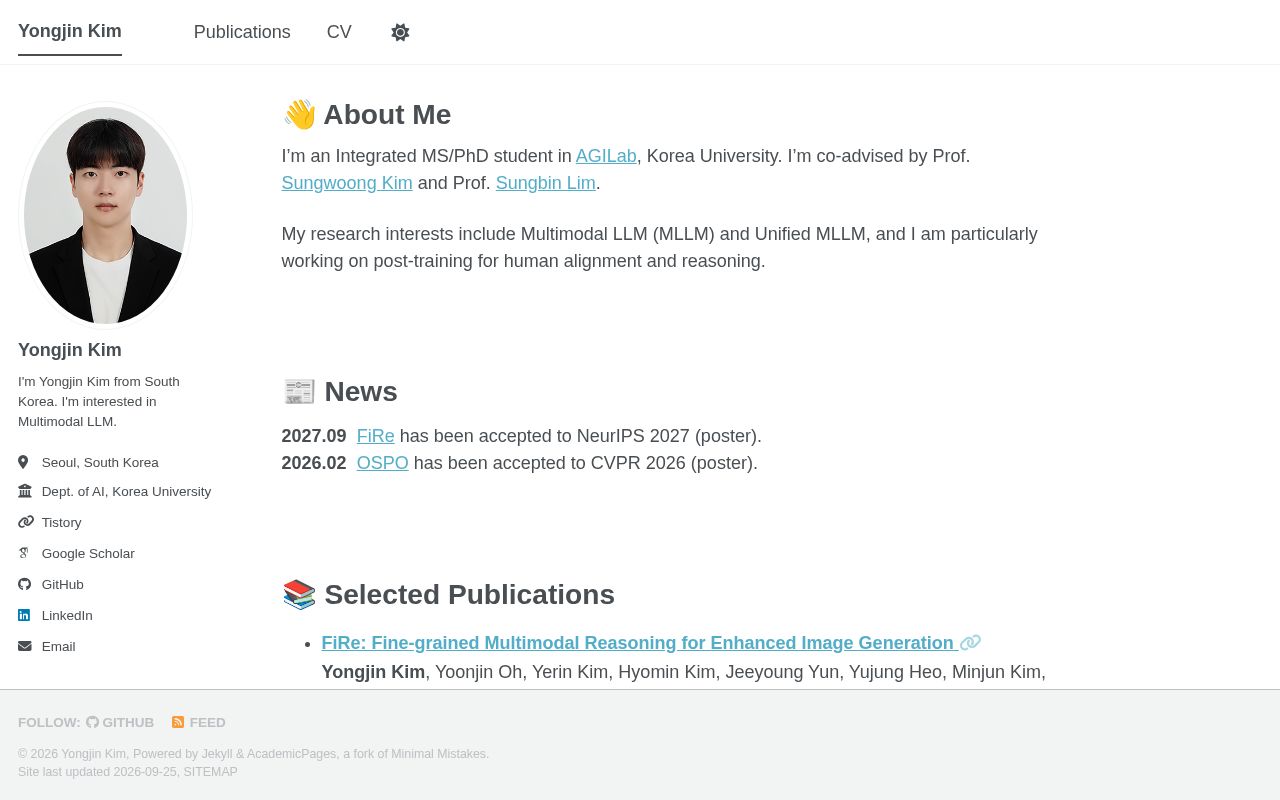Click the News date 2027.09
The width and height of the screenshot is (1280, 800).
[x=314, y=436]
